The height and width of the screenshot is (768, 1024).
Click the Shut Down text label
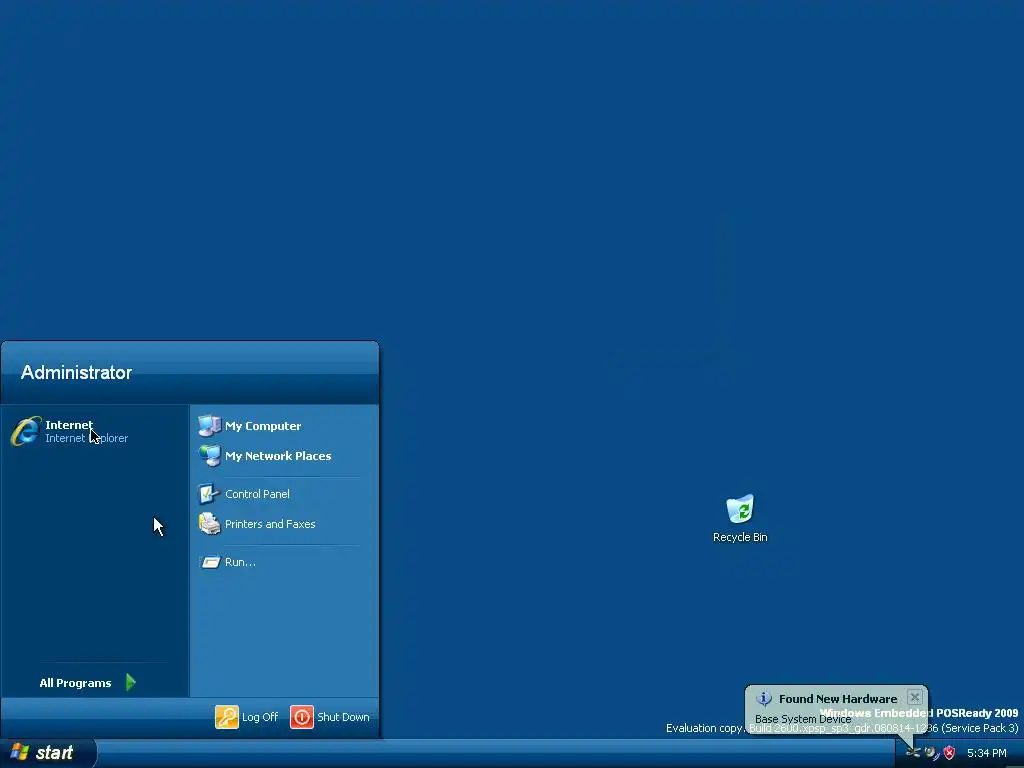pyautogui.click(x=344, y=717)
